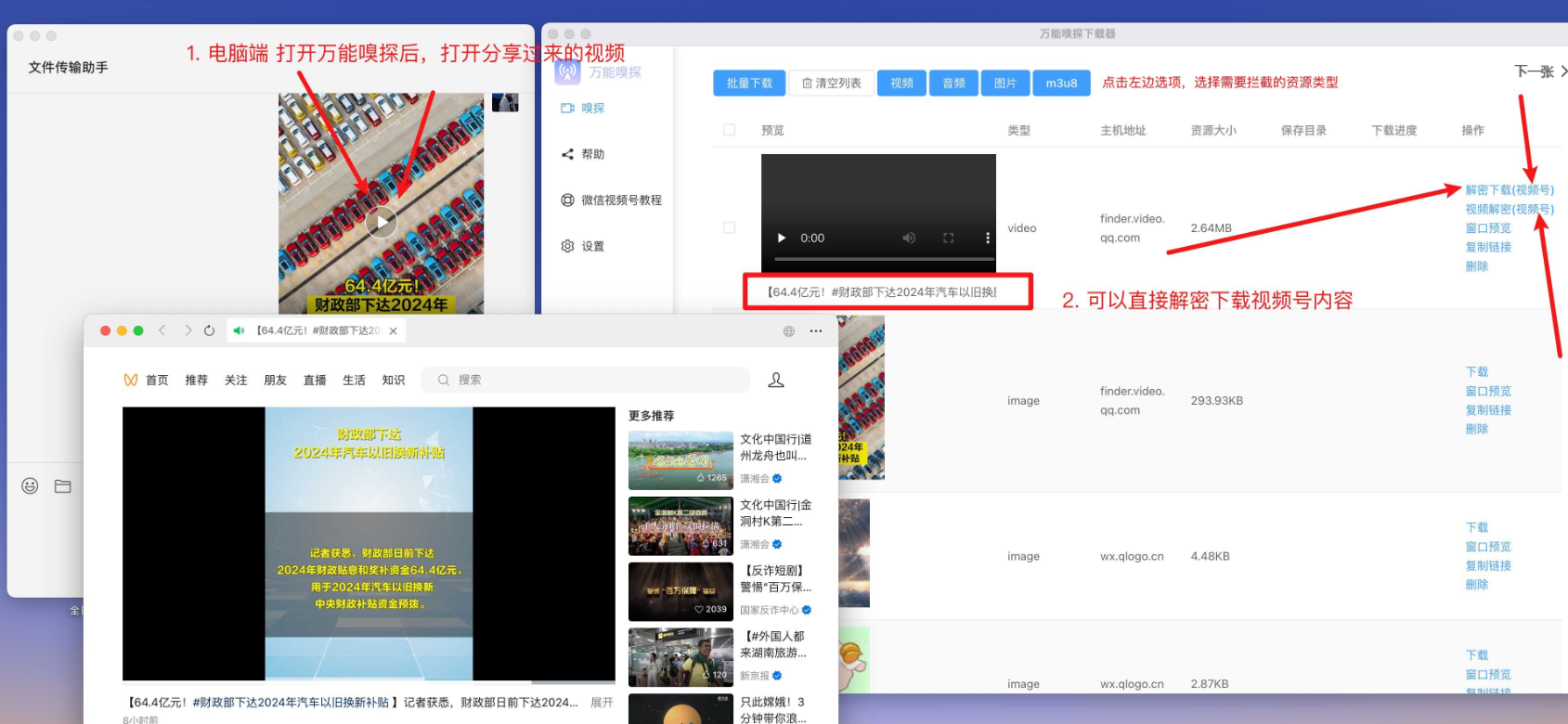Image resolution: width=1568 pixels, height=724 pixels.
Task: Open the 生活 tab
Action: [354, 381]
